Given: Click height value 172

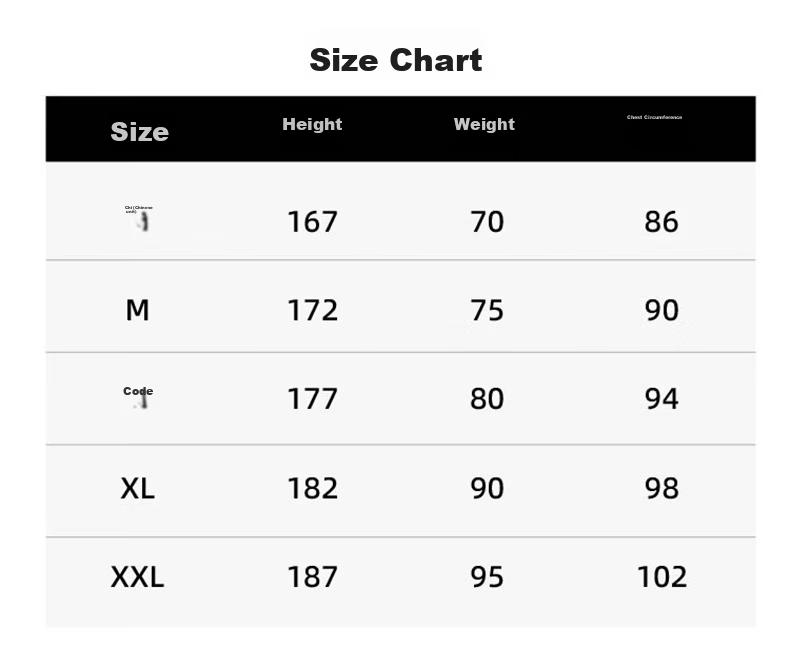Looking at the screenshot, I should [x=312, y=310].
